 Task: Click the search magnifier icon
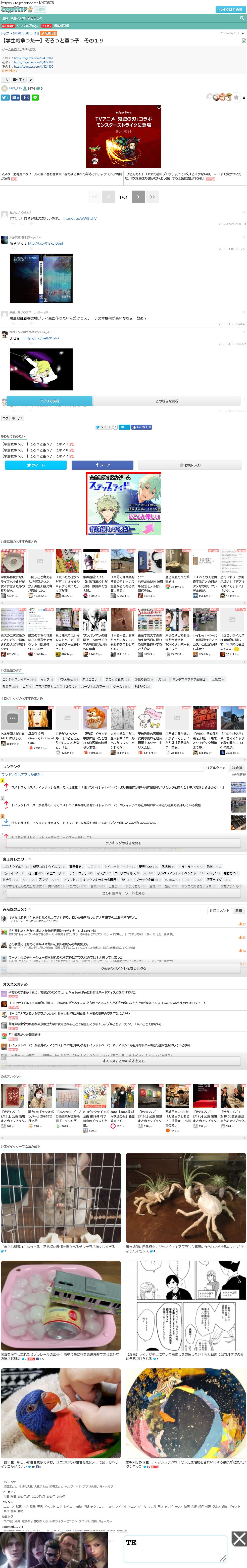[241, 18]
